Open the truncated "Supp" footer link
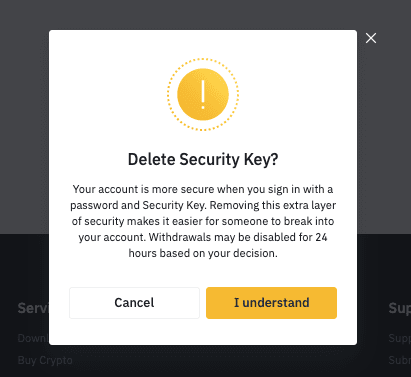Image resolution: width=411 pixels, height=377 pixels. coord(400,338)
